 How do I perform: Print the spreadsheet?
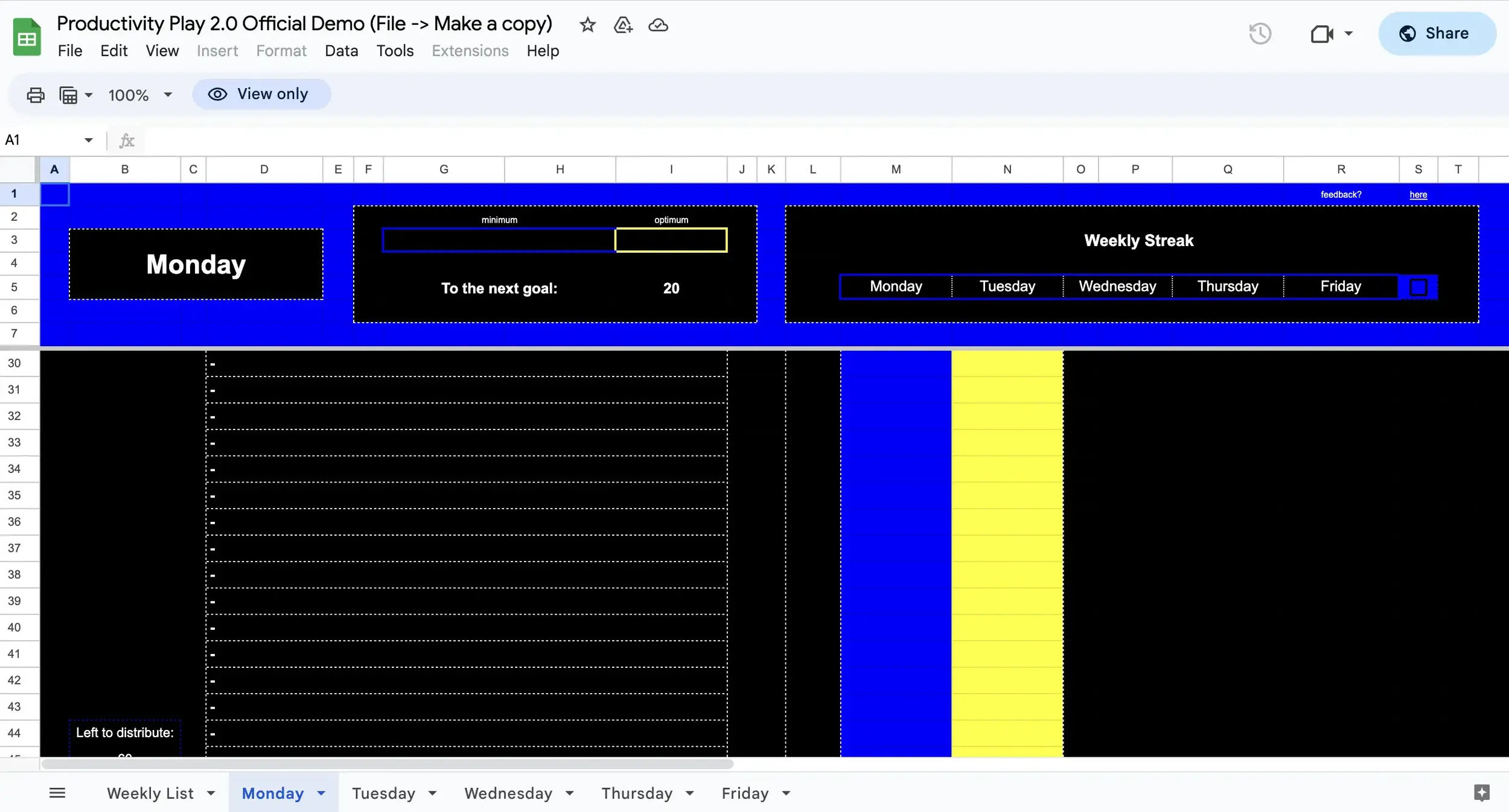pyautogui.click(x=36, y=95)
